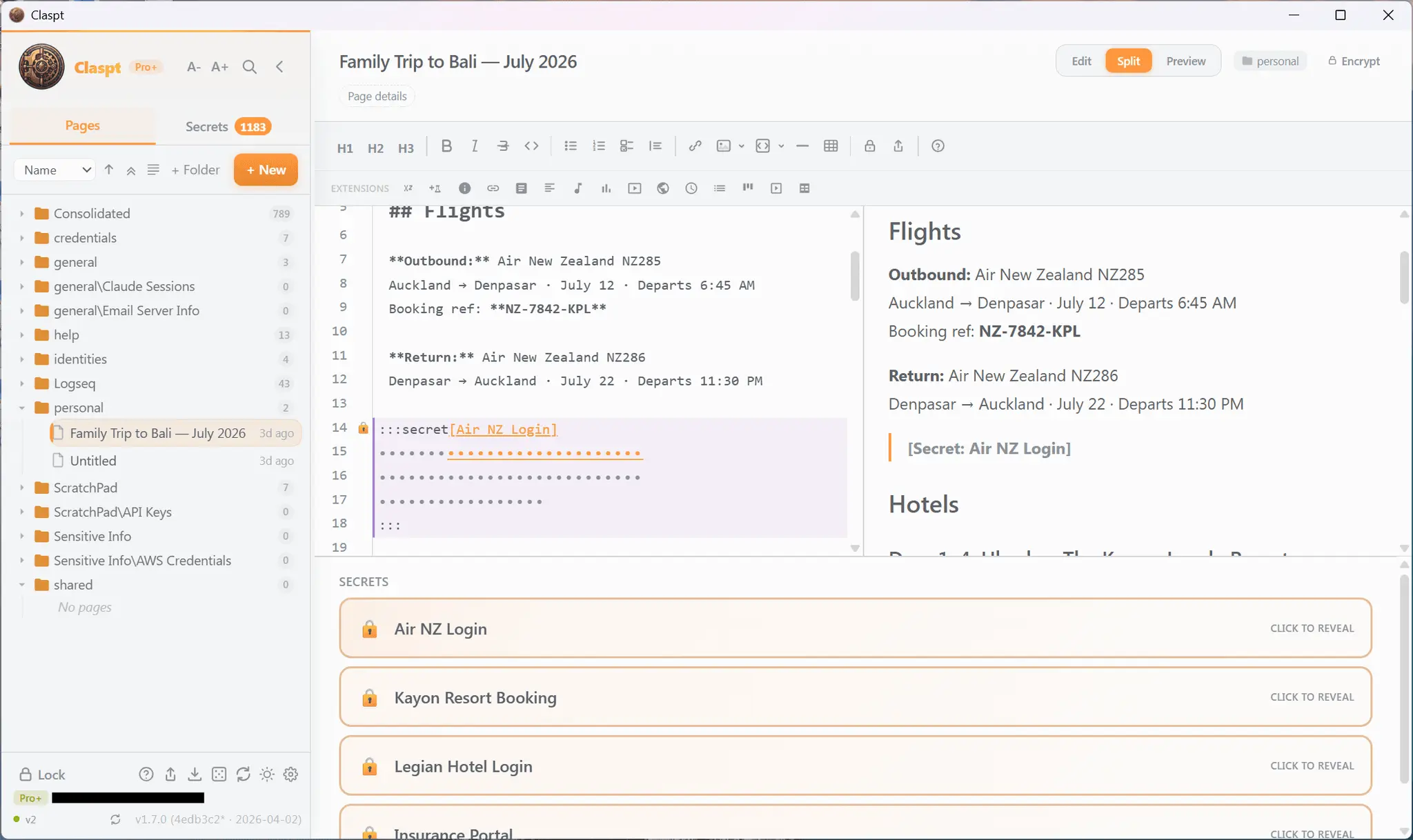The width and height of the screenshot is (1413, 840).
Task: Click the personal folder tag button
Action: pos(1270,61)
